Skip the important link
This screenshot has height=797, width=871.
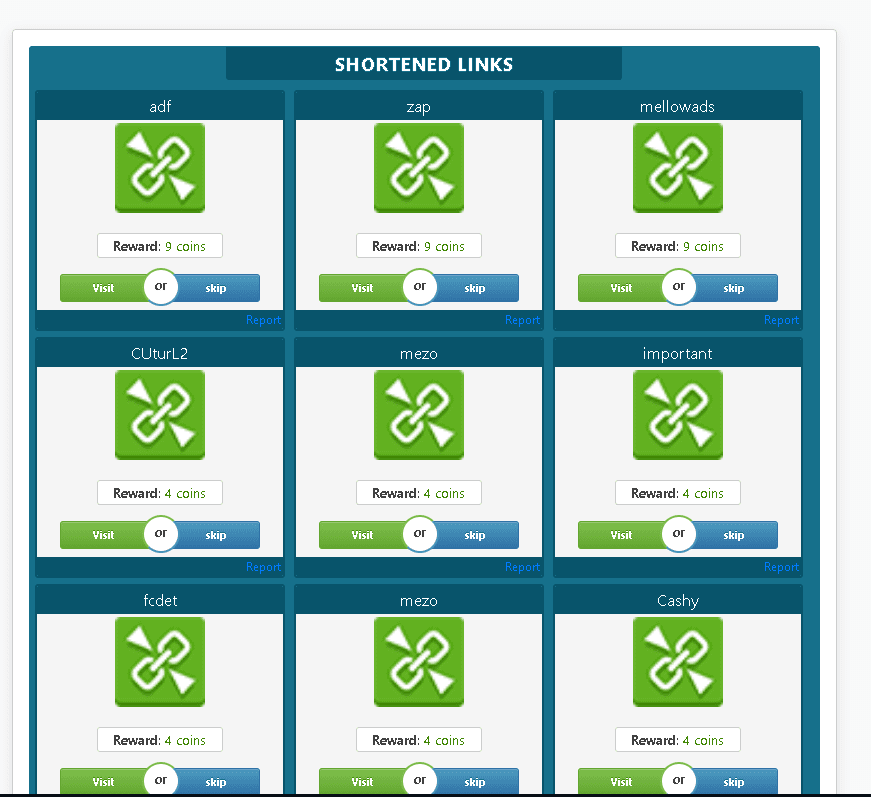point(734,535)
